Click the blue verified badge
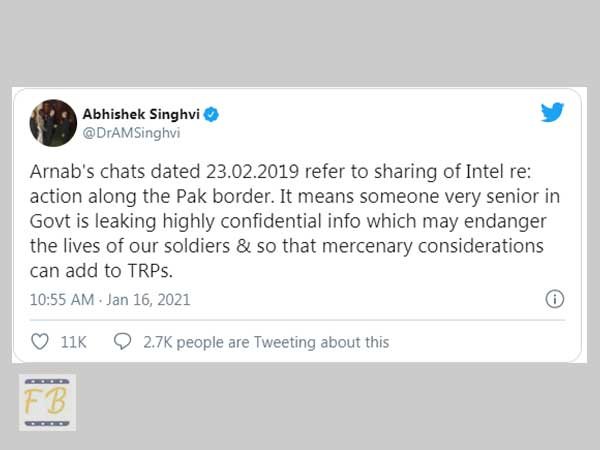 tap(211, 114)
